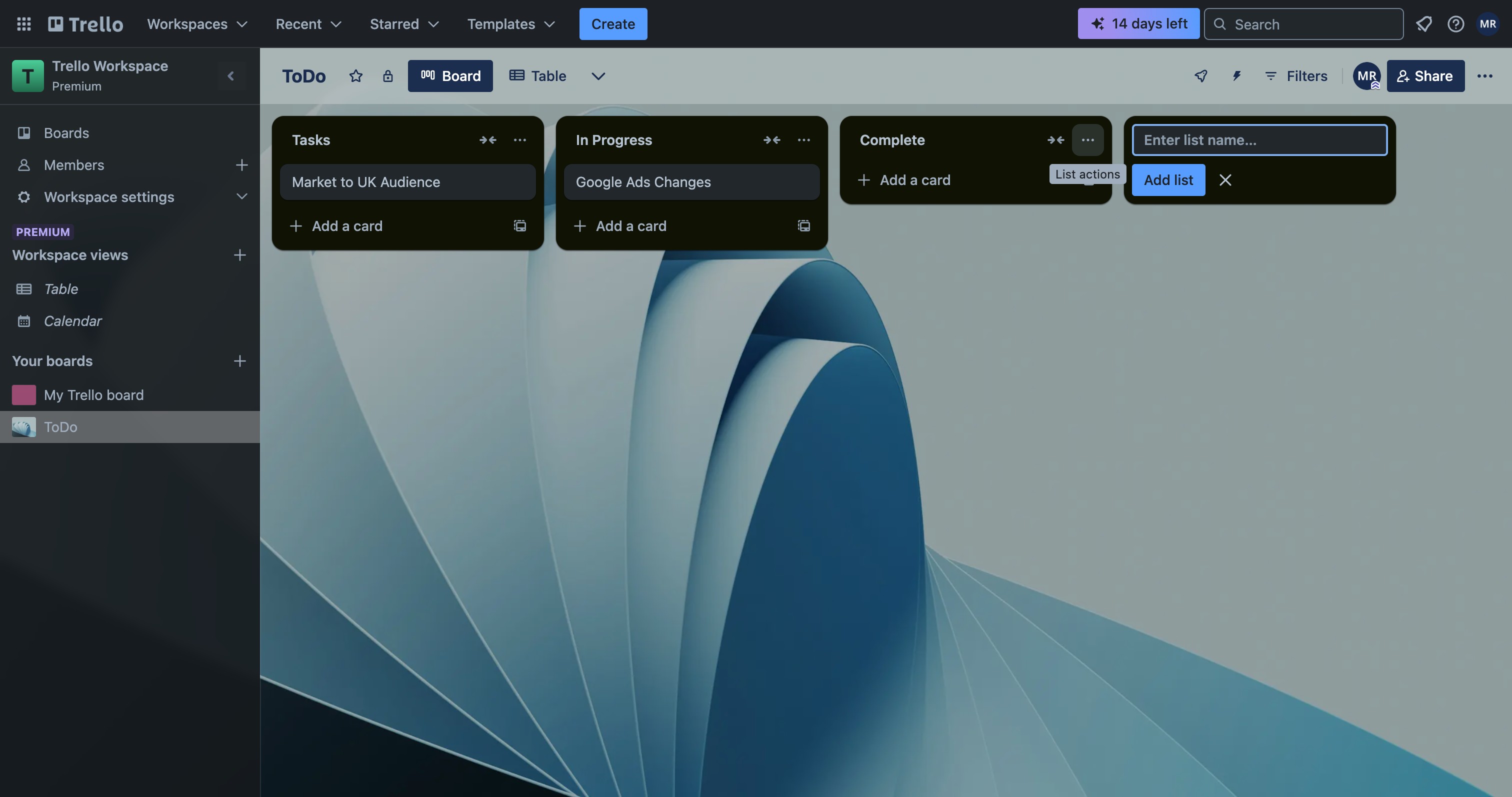The image size is (1512, 797).
Task: Change board visibility via lock icon
Action: (387, 75)
